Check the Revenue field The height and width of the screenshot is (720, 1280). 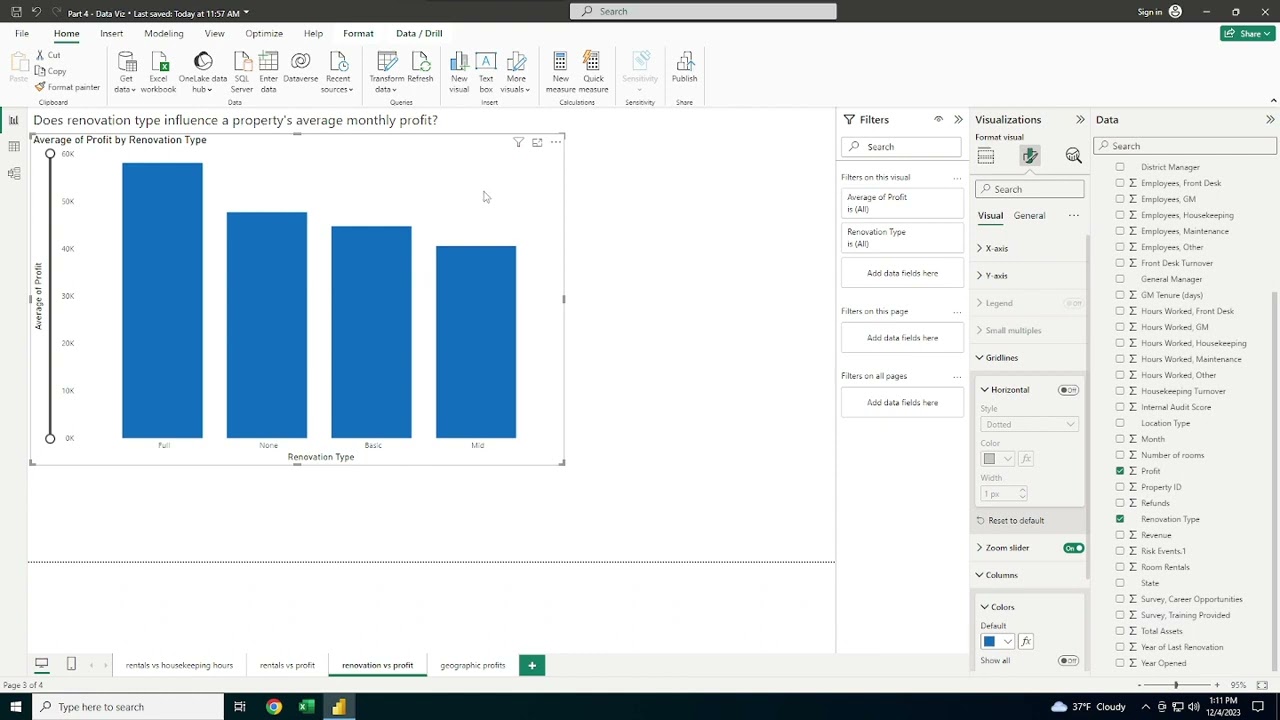1120,535
